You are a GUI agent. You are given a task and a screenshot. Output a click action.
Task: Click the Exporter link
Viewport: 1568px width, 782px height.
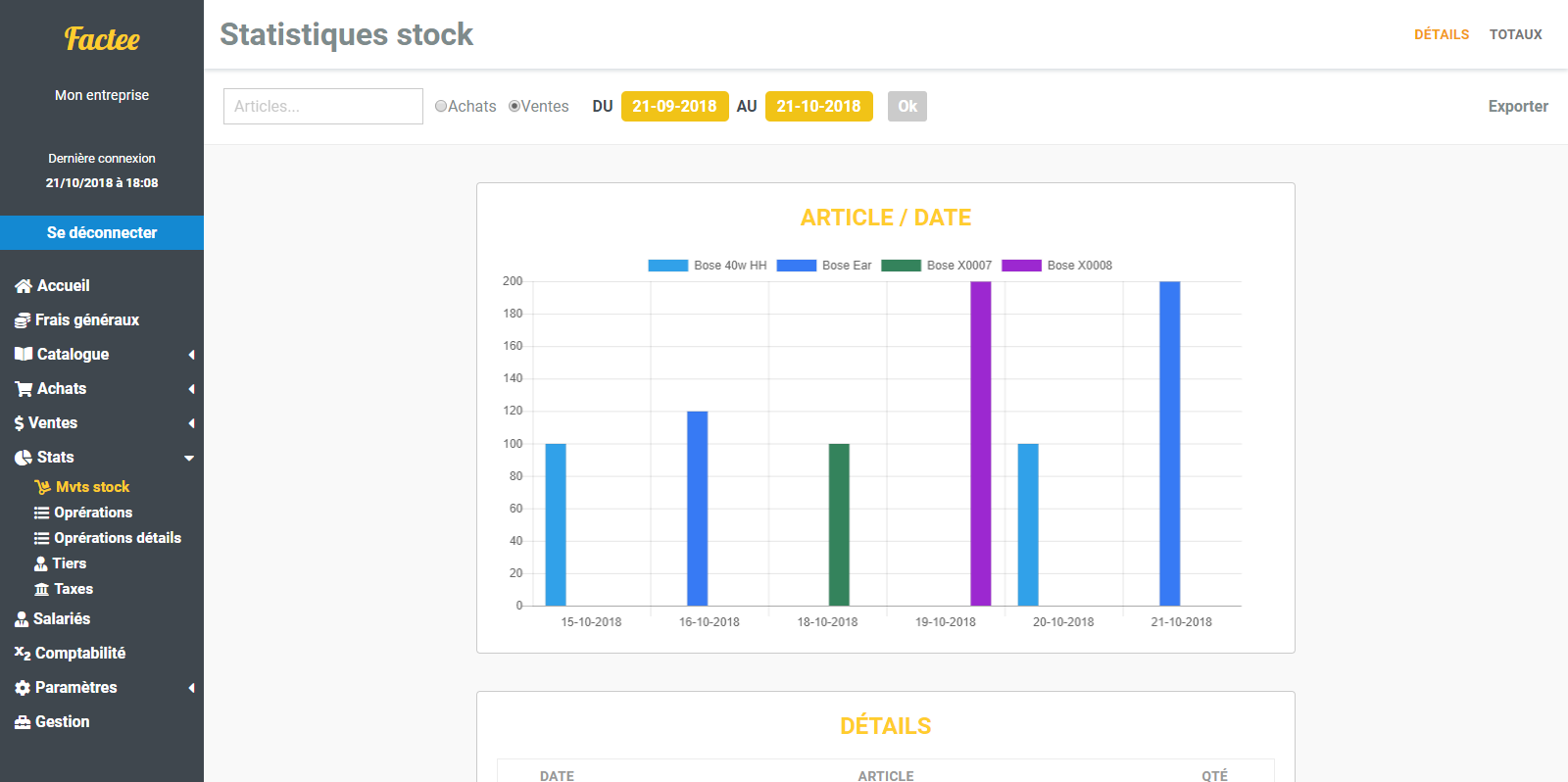[1518, 106]
